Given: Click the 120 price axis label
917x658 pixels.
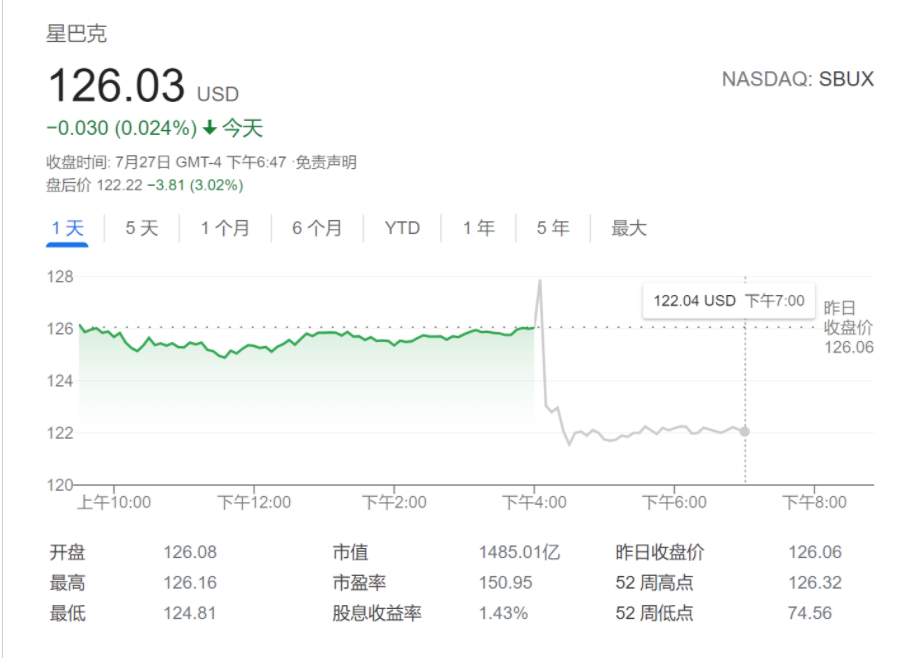Looking at the screenshot, I should [x=60, y=485].
